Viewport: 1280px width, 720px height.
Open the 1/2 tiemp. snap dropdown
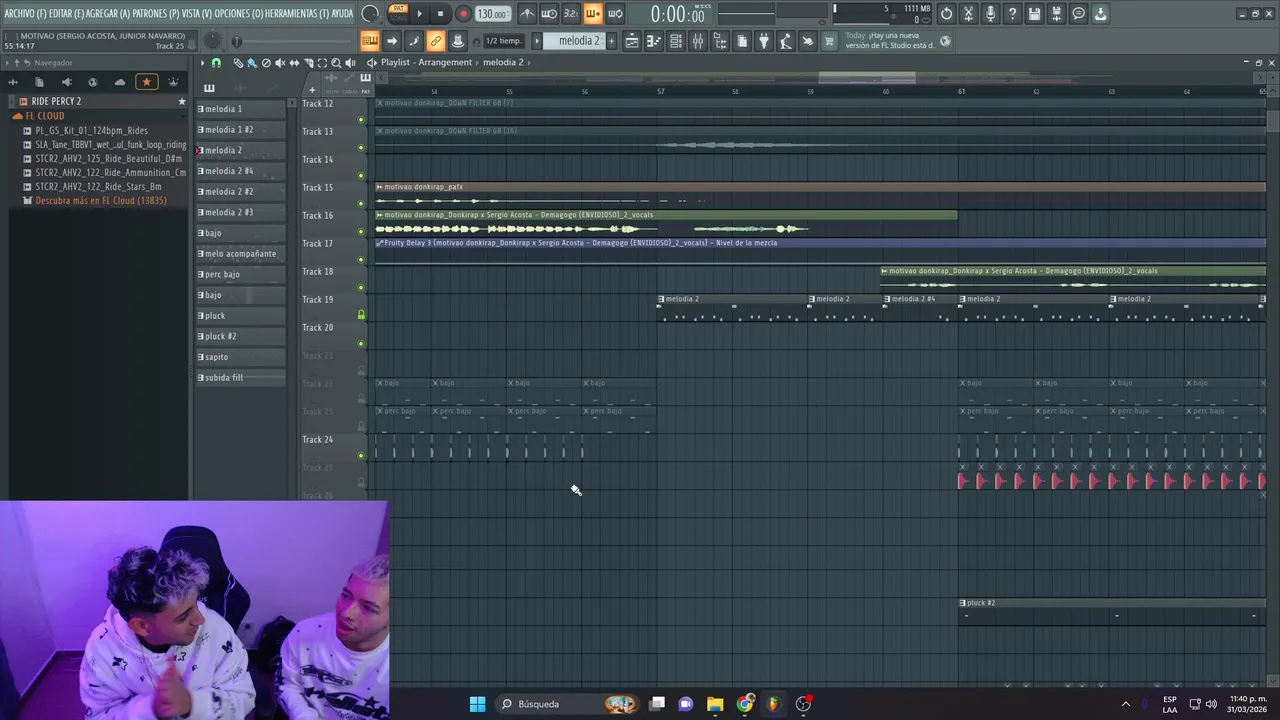coord(505,41)
